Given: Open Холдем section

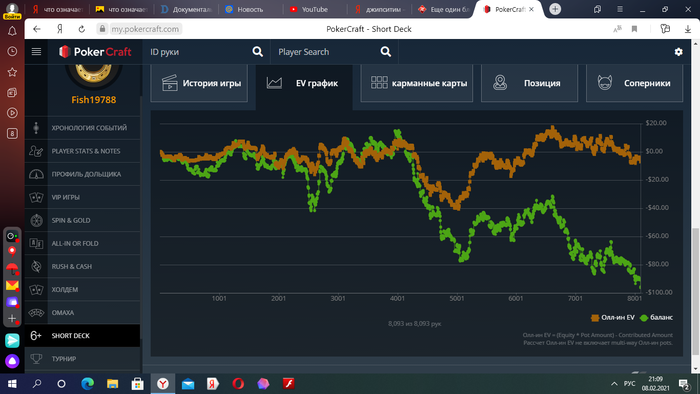Looking at the screenshot, I should [83, 290].
